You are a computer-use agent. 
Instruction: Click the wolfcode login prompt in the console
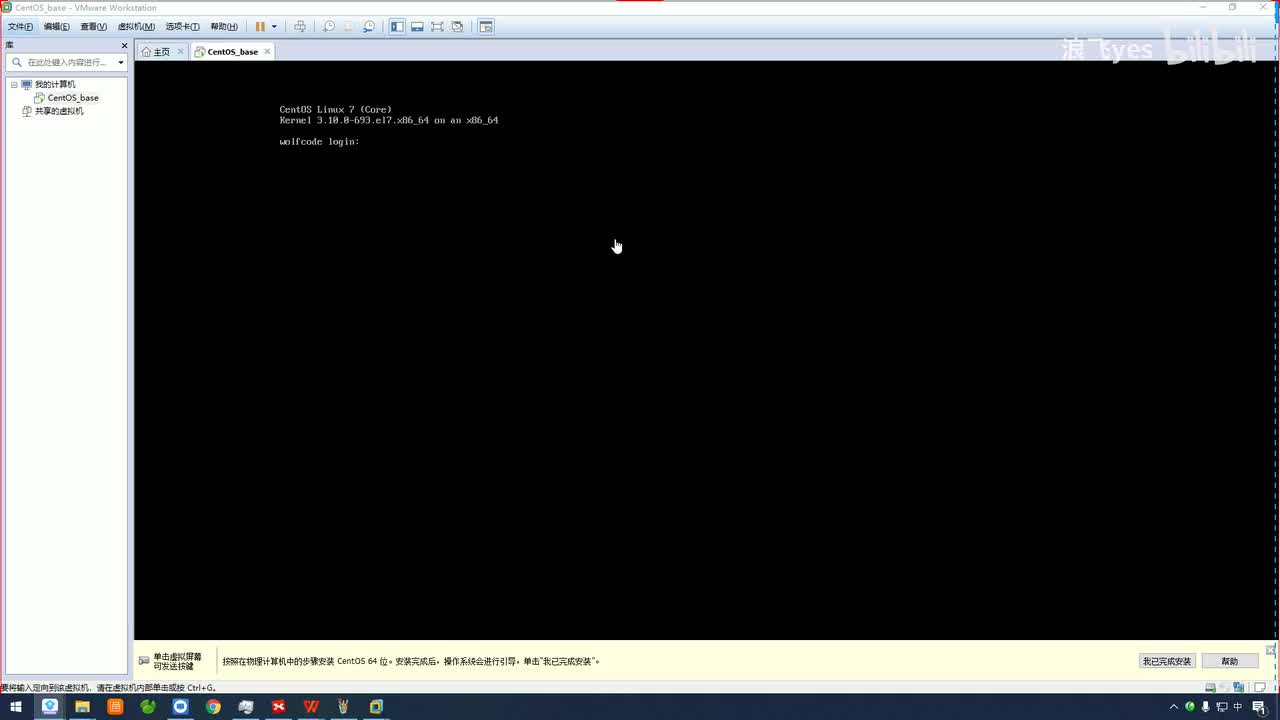319,142
